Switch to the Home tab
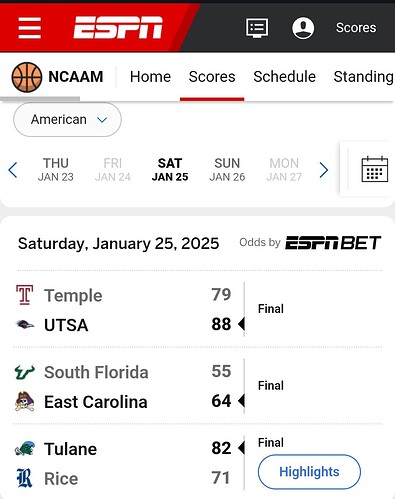Screen dimensions: 395x499 [150, 77]
